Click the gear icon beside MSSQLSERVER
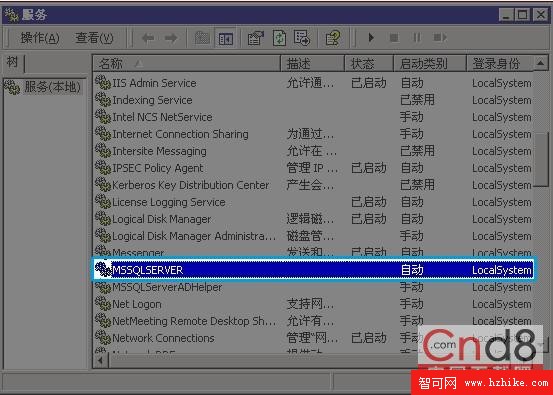Image resolution: width=553 pixels, height=395 pixels. 103,270
